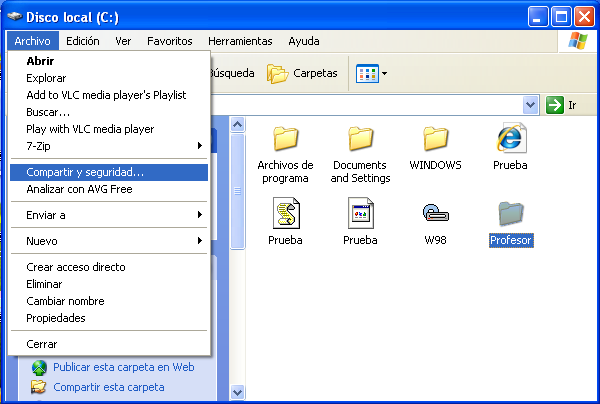The height and width of the screenshot is (404, 600).
Task: Click Compartir esta carpeta link
Action: (x=108, y=387)
